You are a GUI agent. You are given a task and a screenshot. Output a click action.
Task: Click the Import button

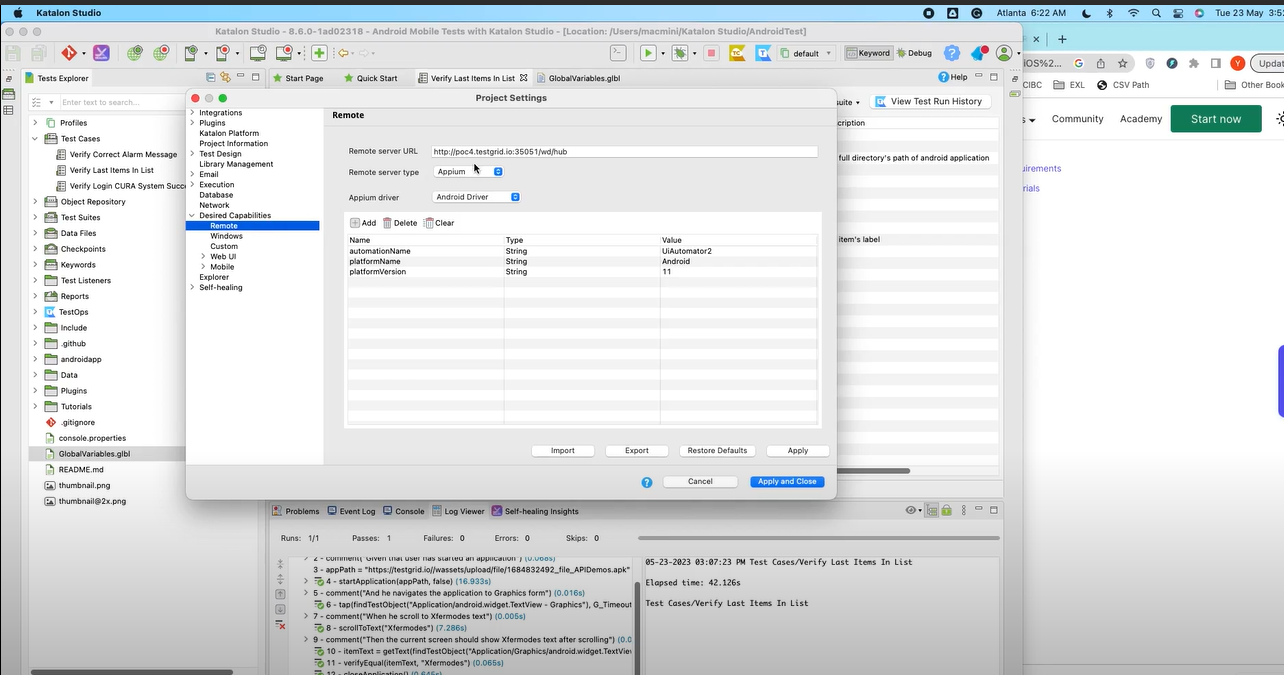point(563,451)
